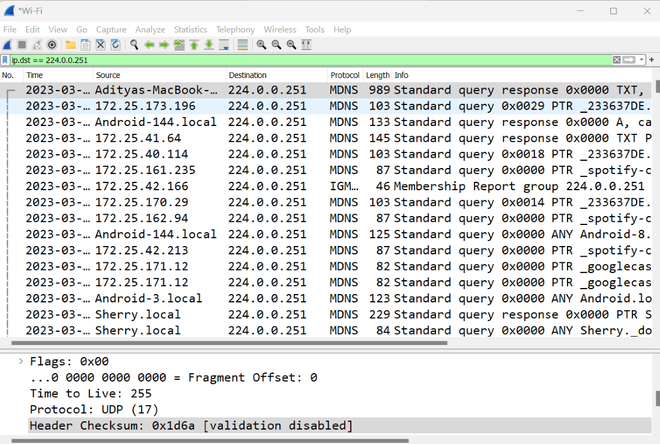
Task: Select Android-144.local packet with length 133
Action: click(x=326, y=122)
